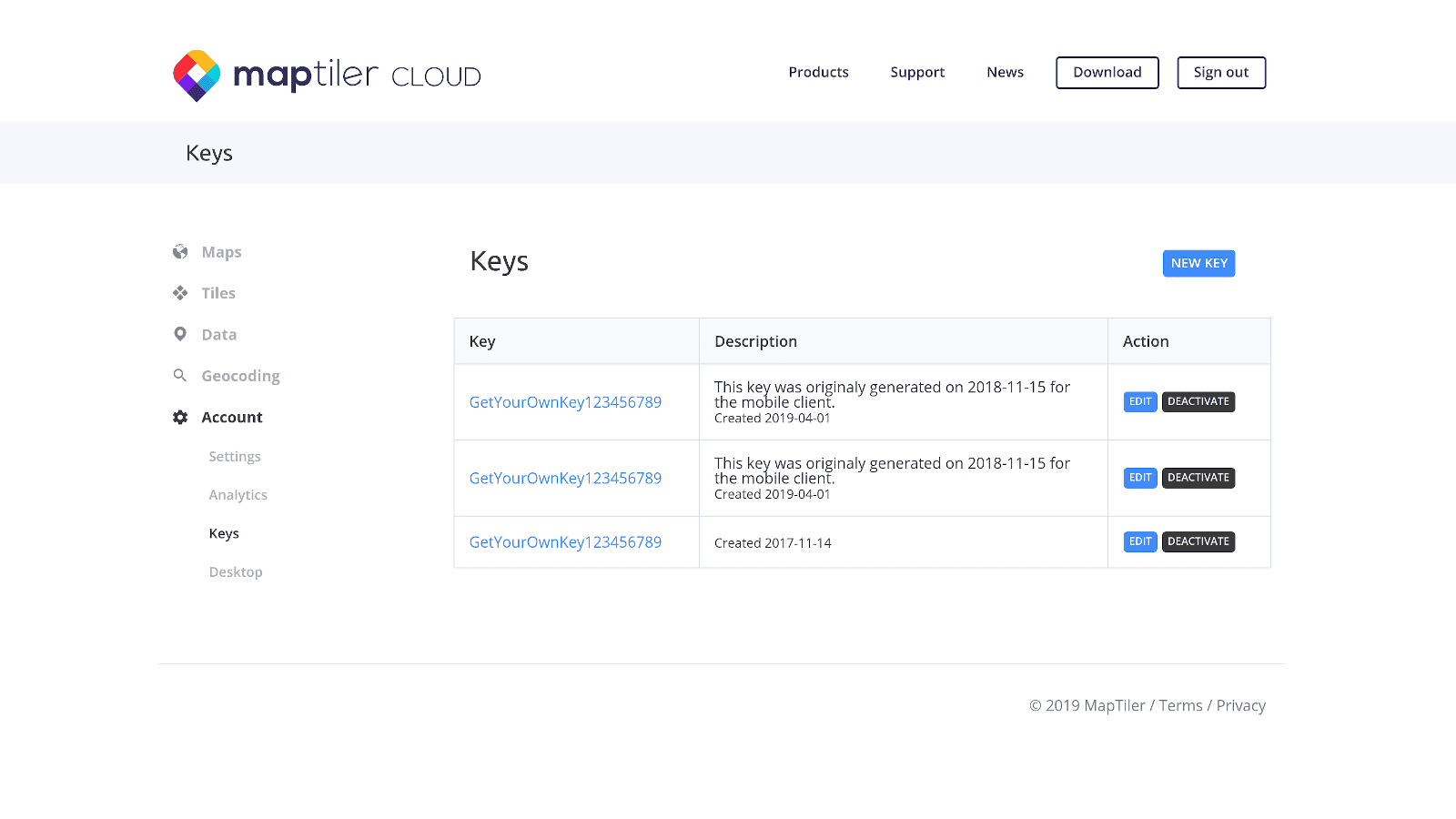Image resolution: width=1456 pixels, height=819 pixels.
Task: Open the Products menu
Action: point(818,72)
